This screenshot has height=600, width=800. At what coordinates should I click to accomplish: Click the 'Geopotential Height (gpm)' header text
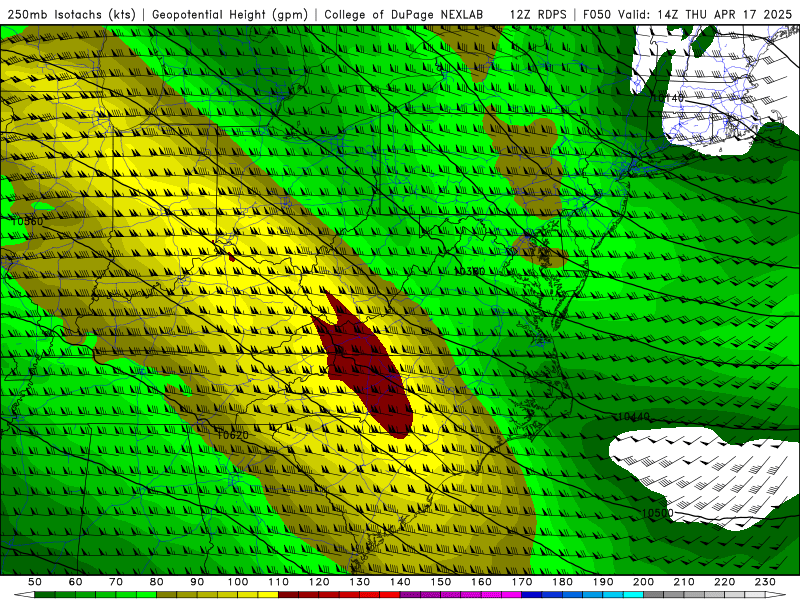click(x=230, y=14)
